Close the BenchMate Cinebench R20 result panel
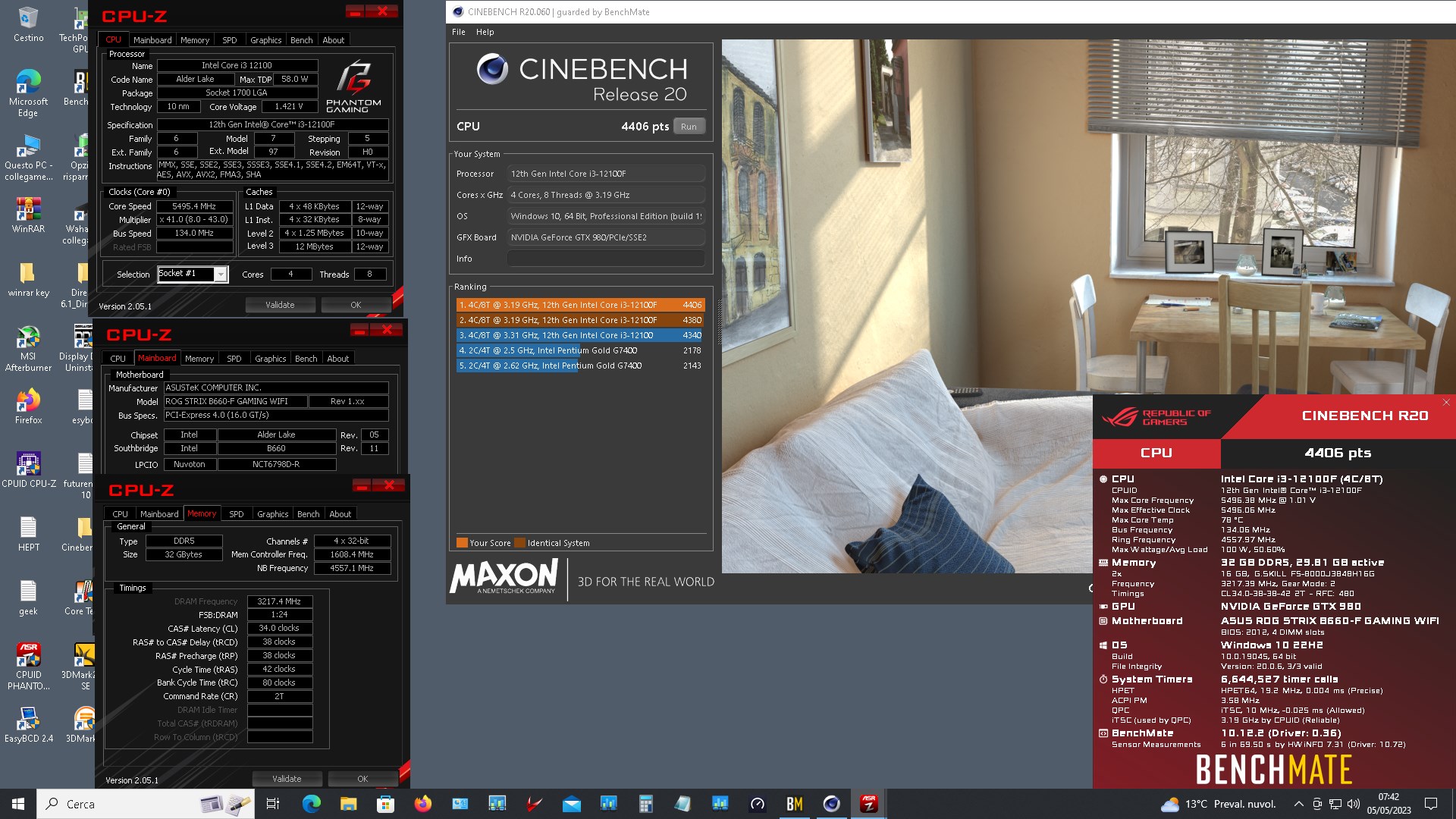Screen dimensions: 1456x819 click(1445, 403)
